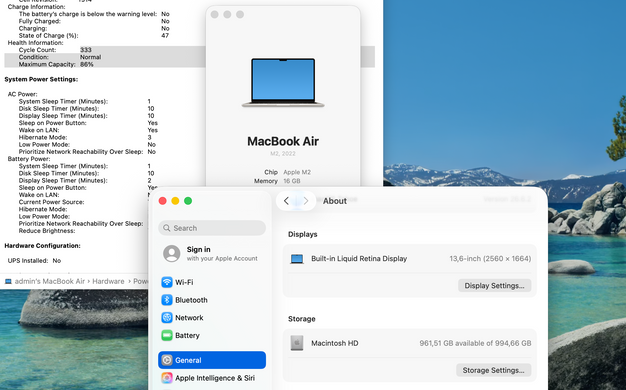
Task: Click the magnifier icon in Search field
Action: 167,228
